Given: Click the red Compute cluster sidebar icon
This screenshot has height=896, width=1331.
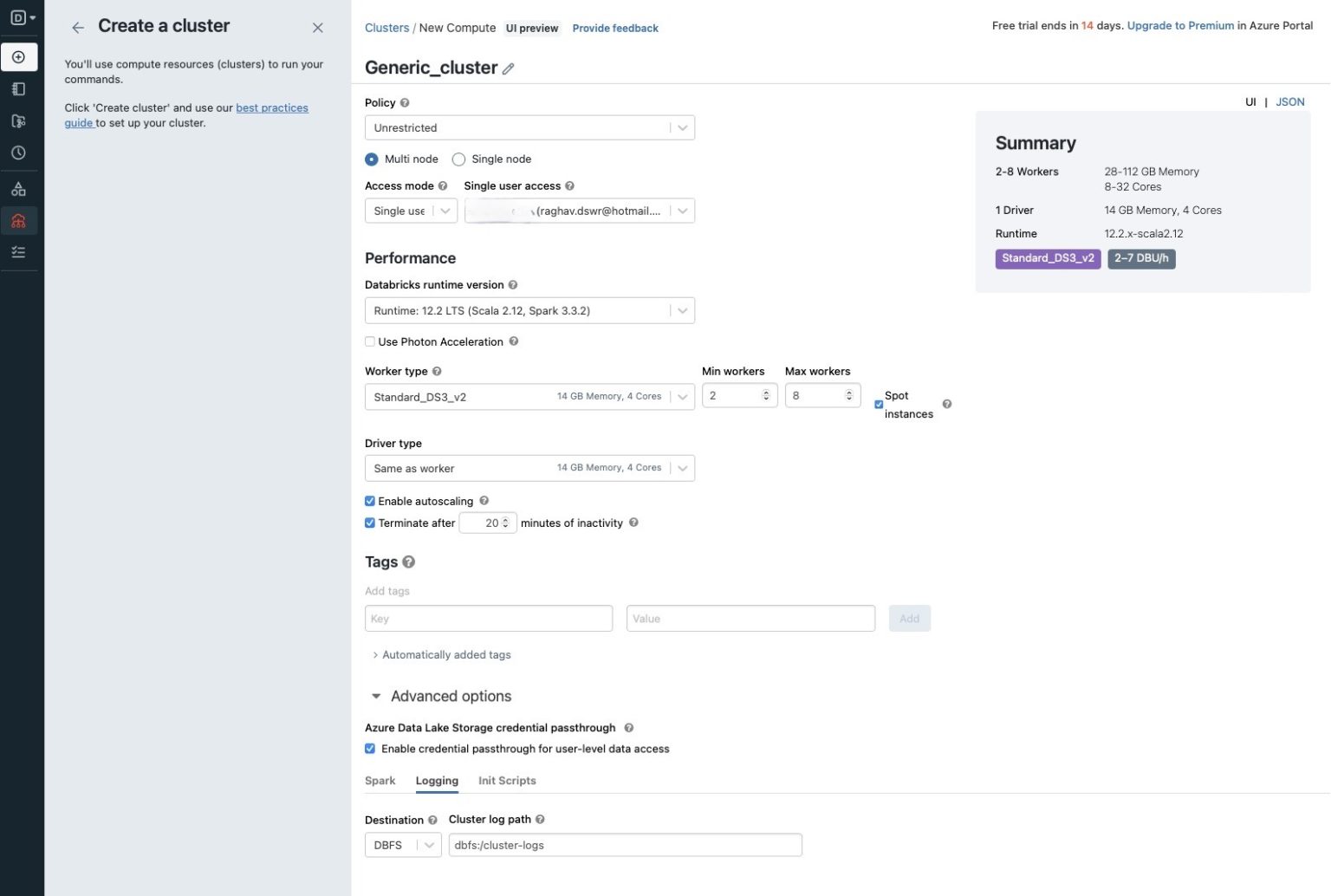Looking at the screenshot, I should (19, 220).
